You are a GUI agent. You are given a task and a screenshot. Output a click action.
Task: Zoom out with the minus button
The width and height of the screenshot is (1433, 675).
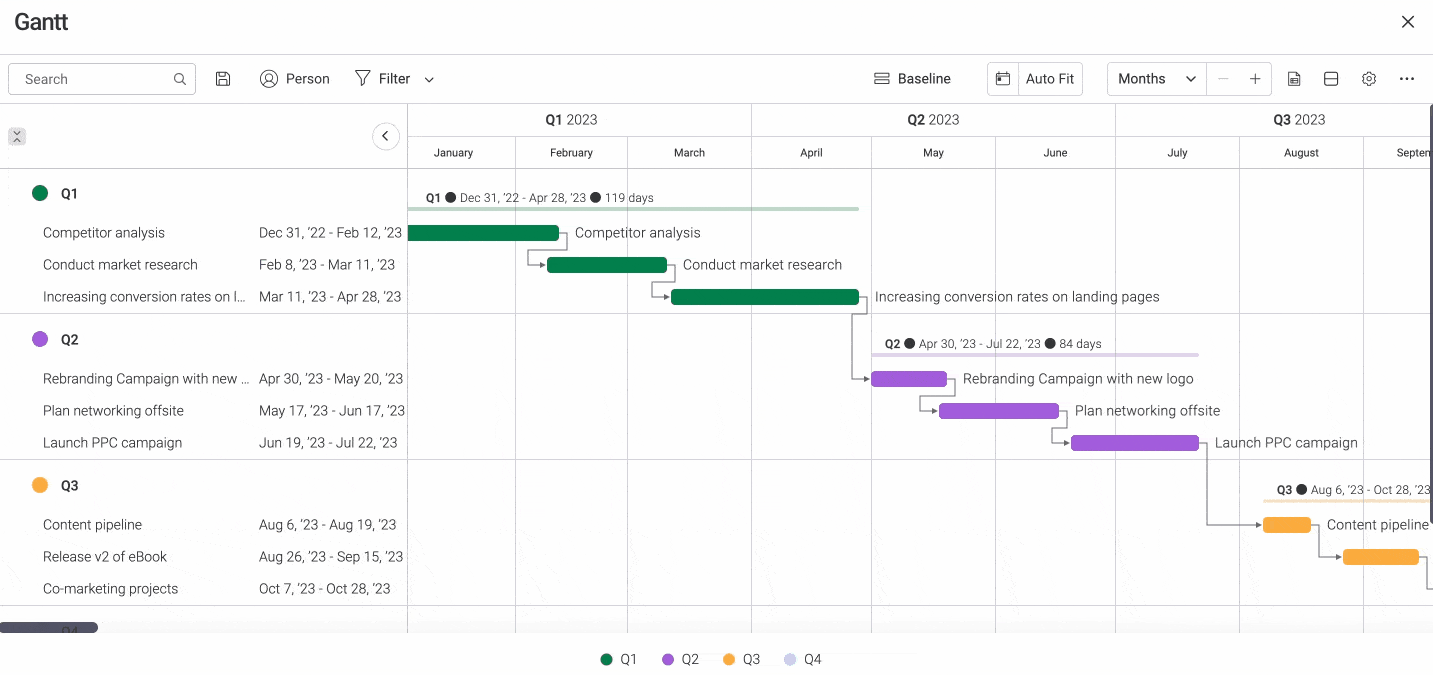tap(1223, 78)
